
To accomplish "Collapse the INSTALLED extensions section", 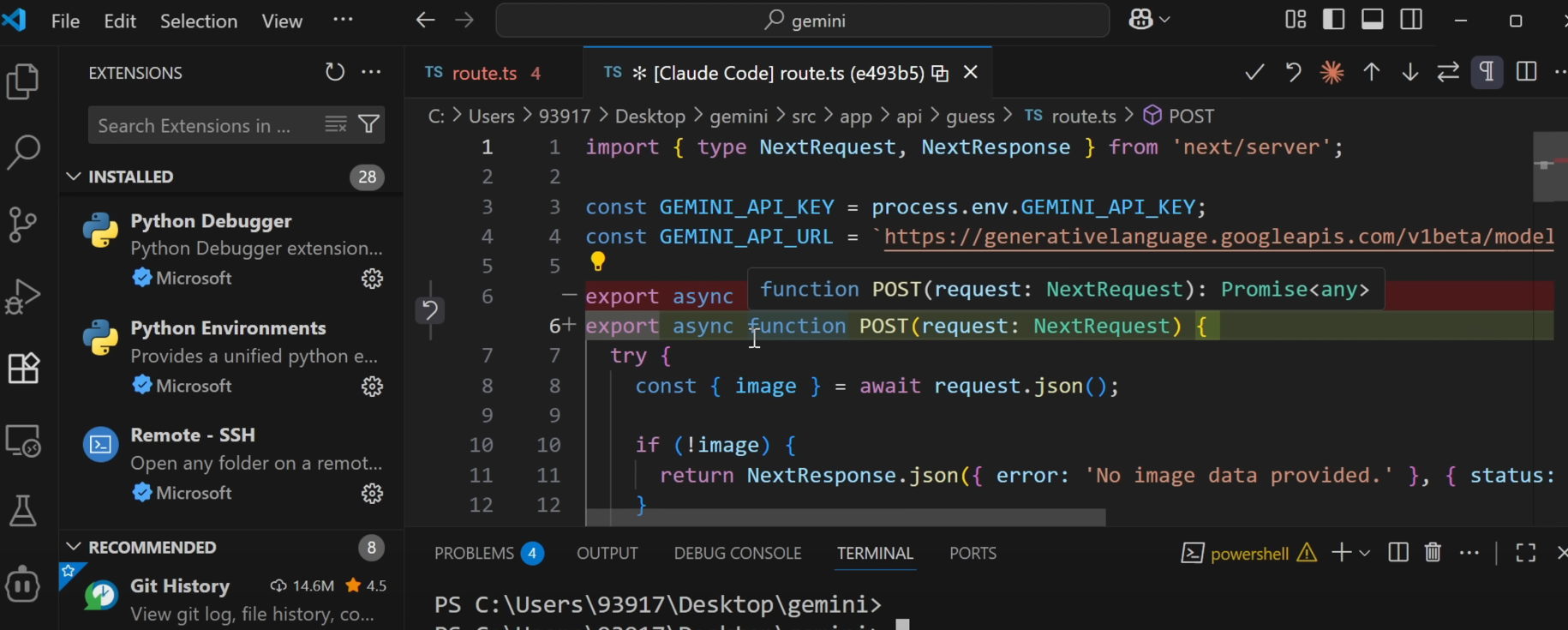I will [75, 177].
